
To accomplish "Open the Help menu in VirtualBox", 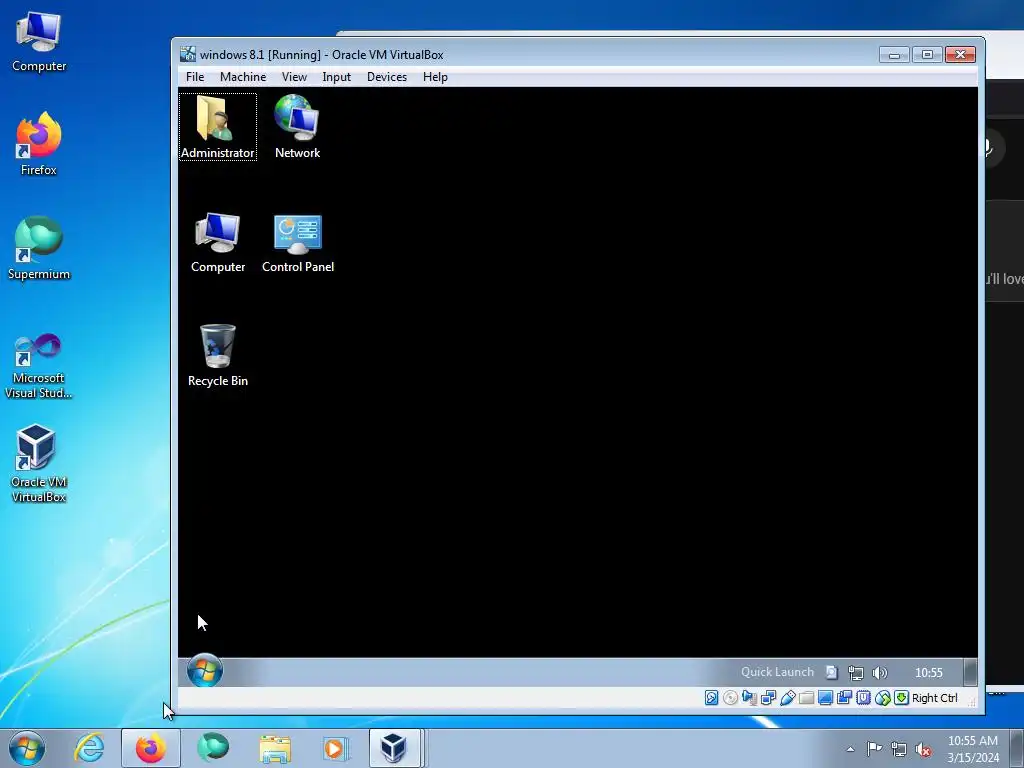I will pos(435,77).
